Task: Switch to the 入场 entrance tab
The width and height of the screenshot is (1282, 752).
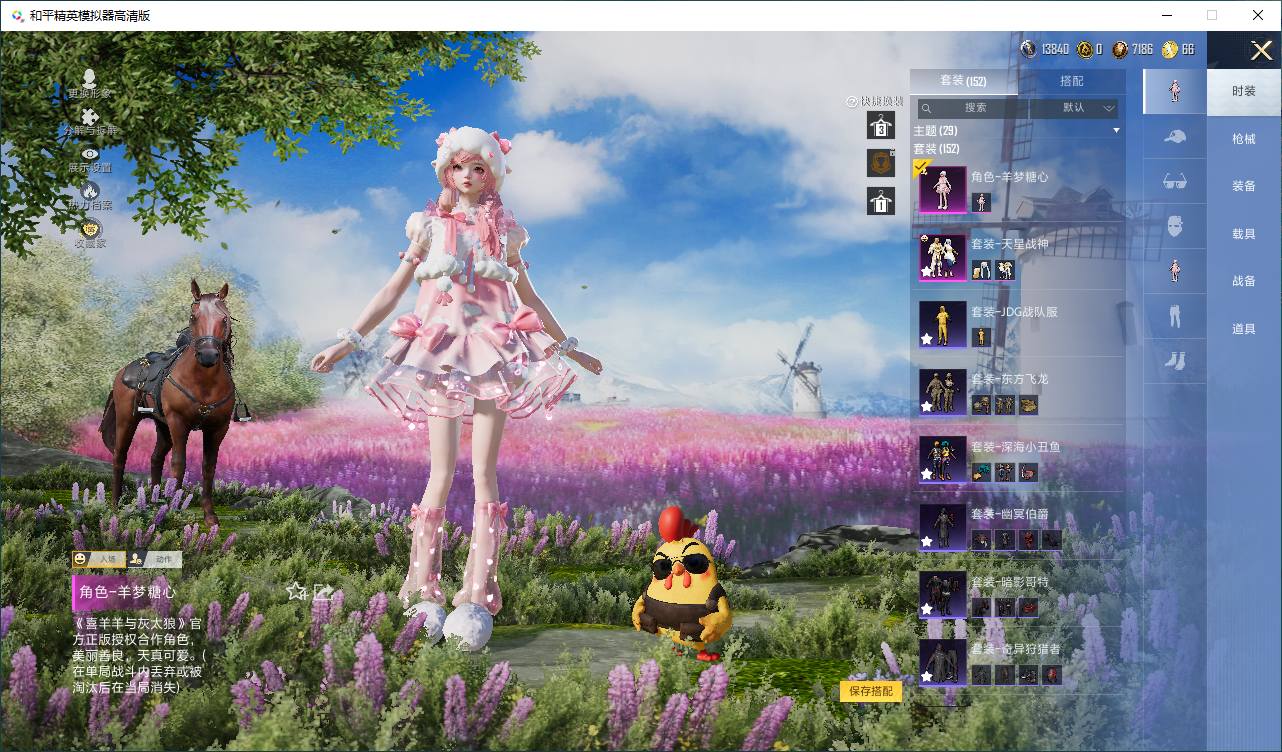Action: tap(97, 559)
